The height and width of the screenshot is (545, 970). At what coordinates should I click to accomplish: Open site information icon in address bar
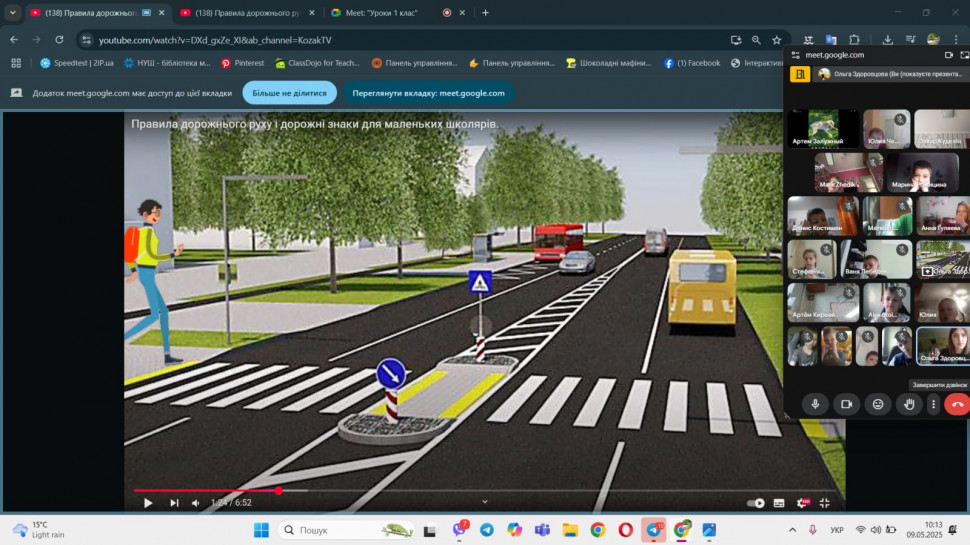[x=86, y=40]
